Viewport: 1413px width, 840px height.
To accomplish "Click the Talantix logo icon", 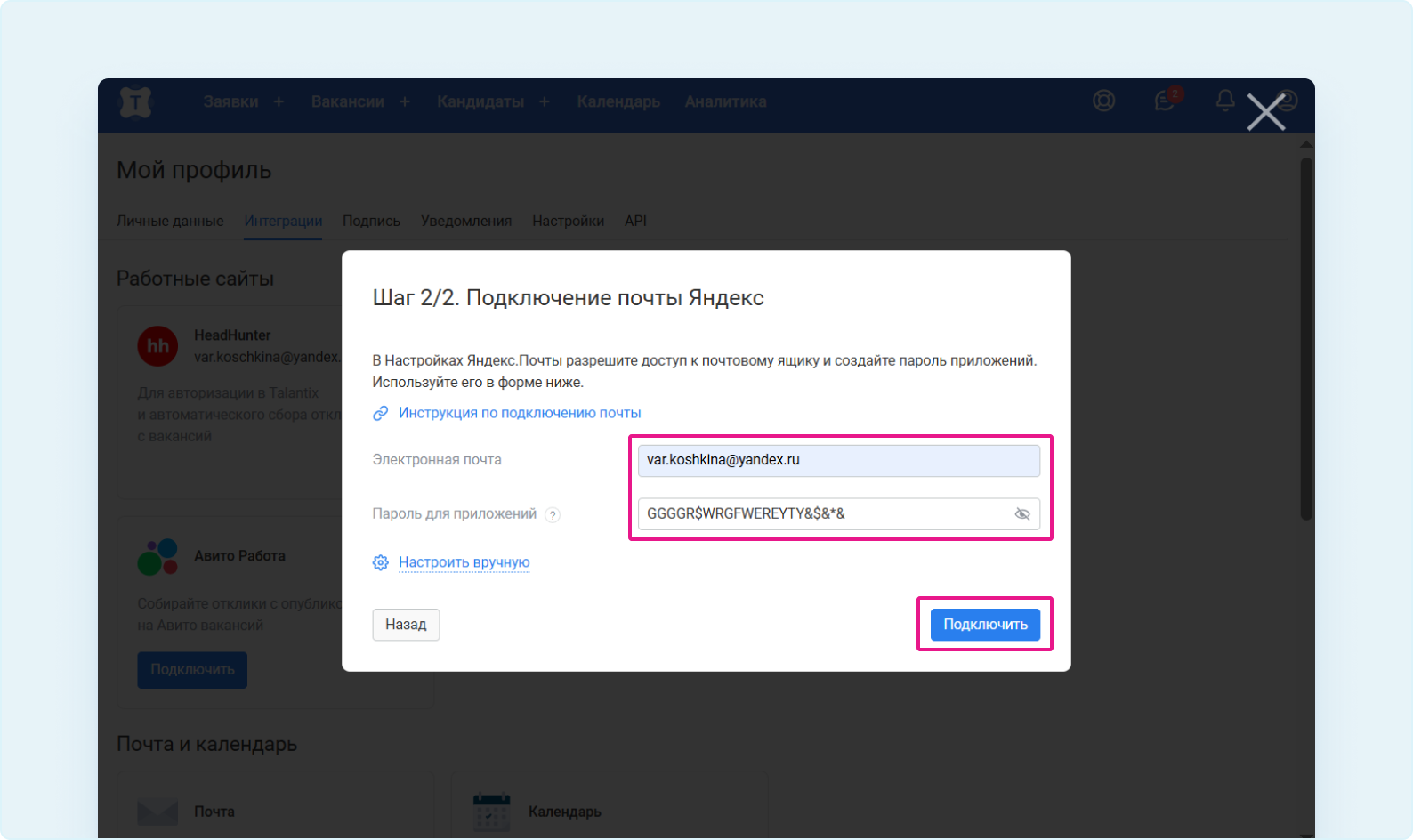I will click(135, 102).
